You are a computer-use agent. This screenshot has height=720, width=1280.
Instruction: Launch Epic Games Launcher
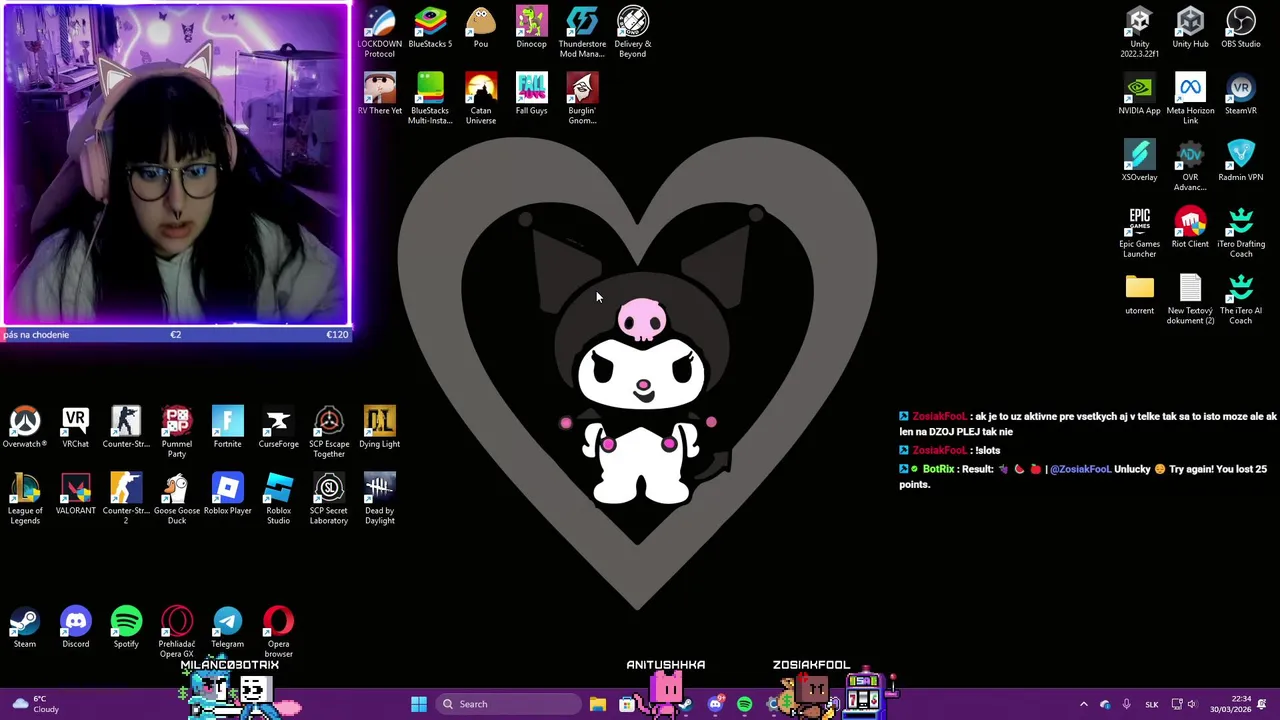pyautogui.click(x=1139, y=232)
